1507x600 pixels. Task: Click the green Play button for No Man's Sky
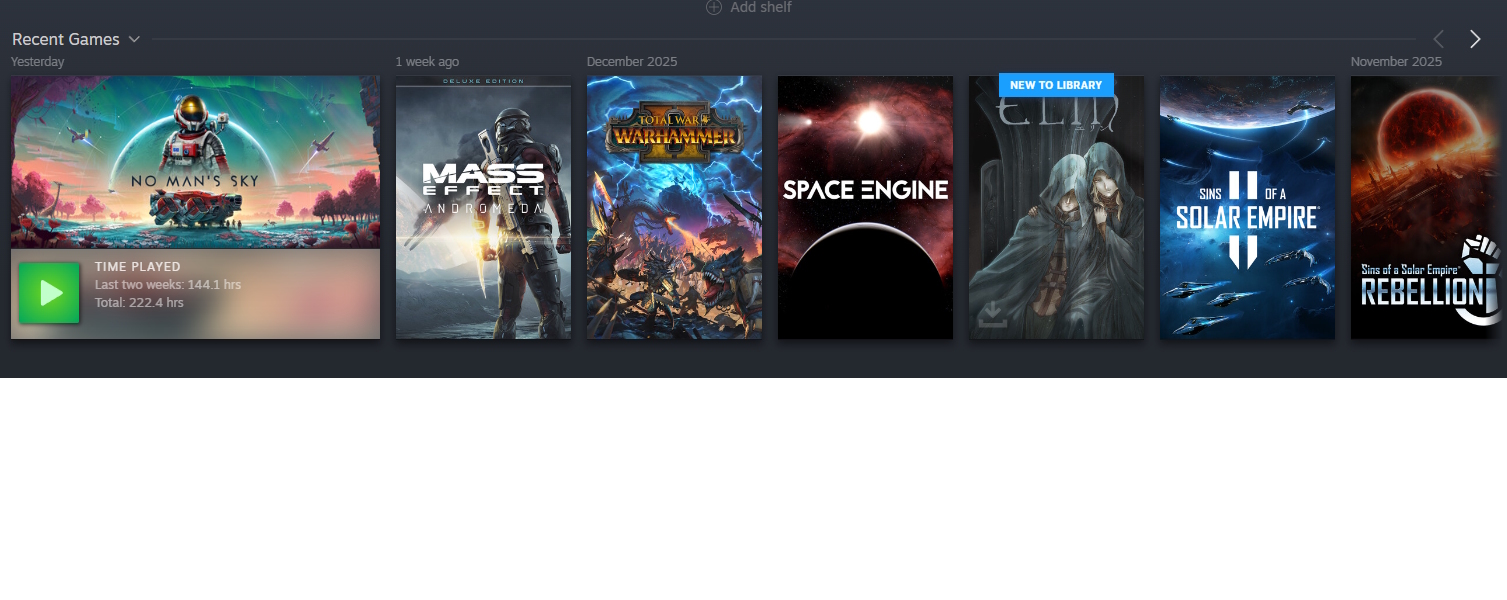(x=49, y=293)
